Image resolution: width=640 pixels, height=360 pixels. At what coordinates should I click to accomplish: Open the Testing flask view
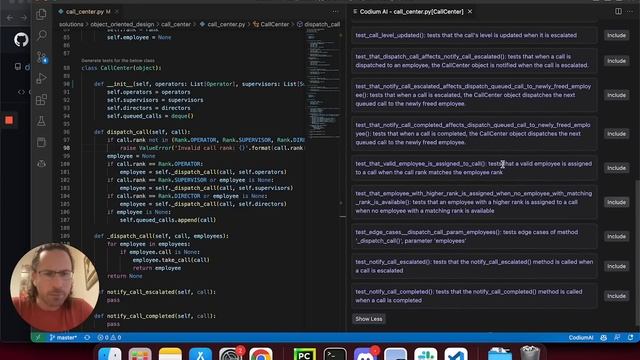click(x=41, y=121)
